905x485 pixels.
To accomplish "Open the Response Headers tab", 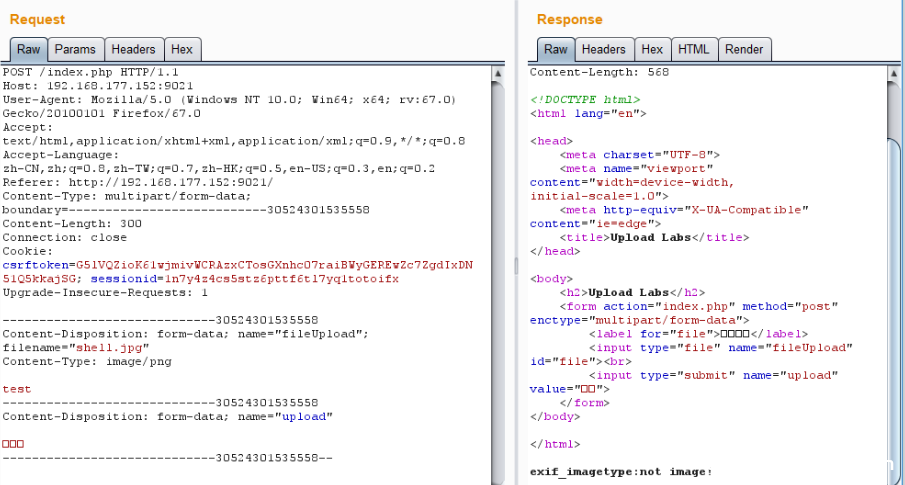I will click(x=603, y=49).
